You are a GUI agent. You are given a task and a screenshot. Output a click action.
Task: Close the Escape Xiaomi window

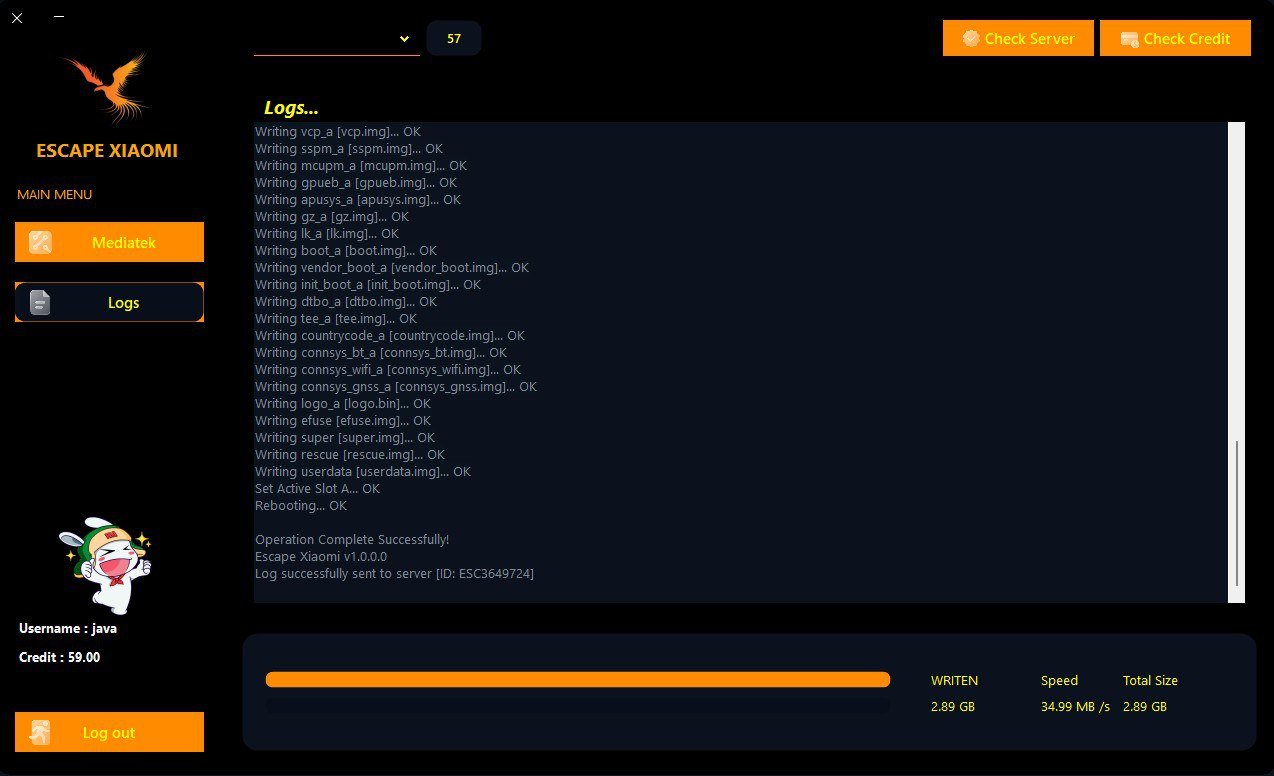(17, 17)
